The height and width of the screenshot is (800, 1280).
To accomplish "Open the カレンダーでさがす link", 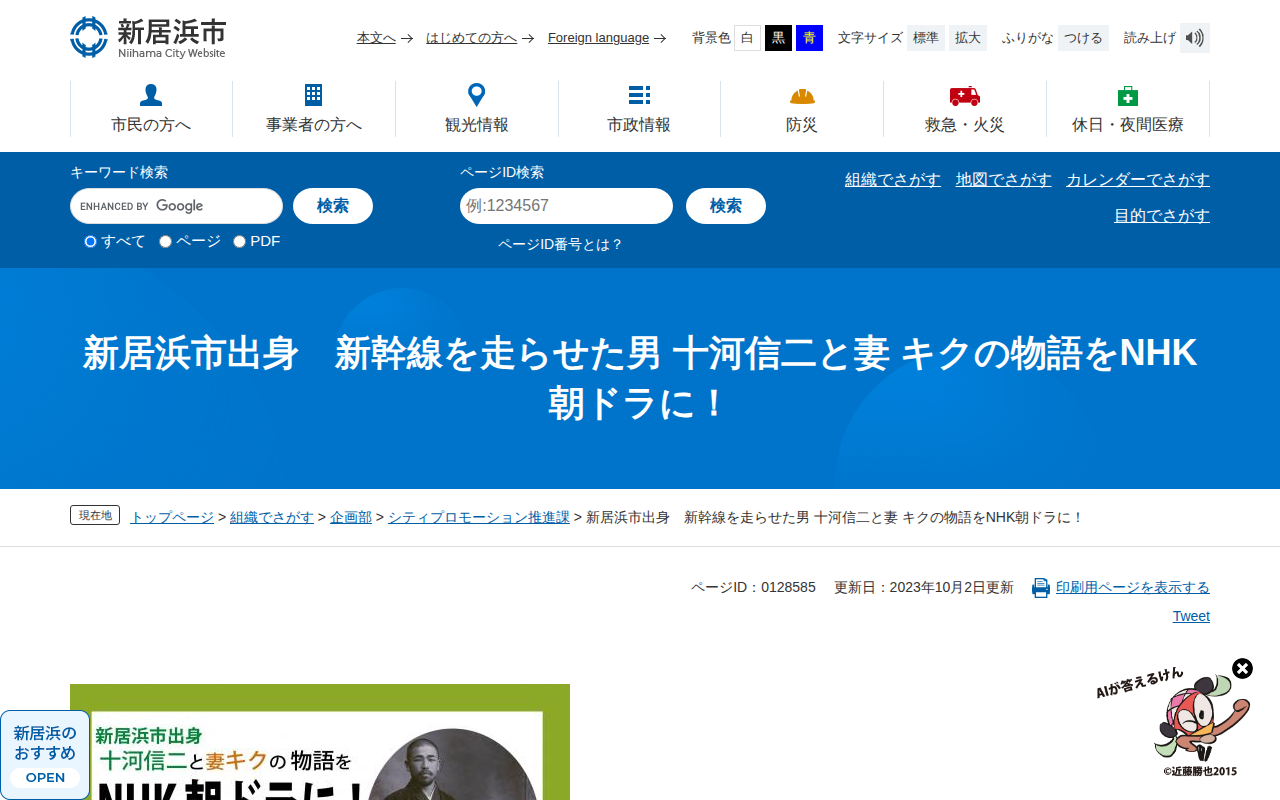I will pos(1138,180).
